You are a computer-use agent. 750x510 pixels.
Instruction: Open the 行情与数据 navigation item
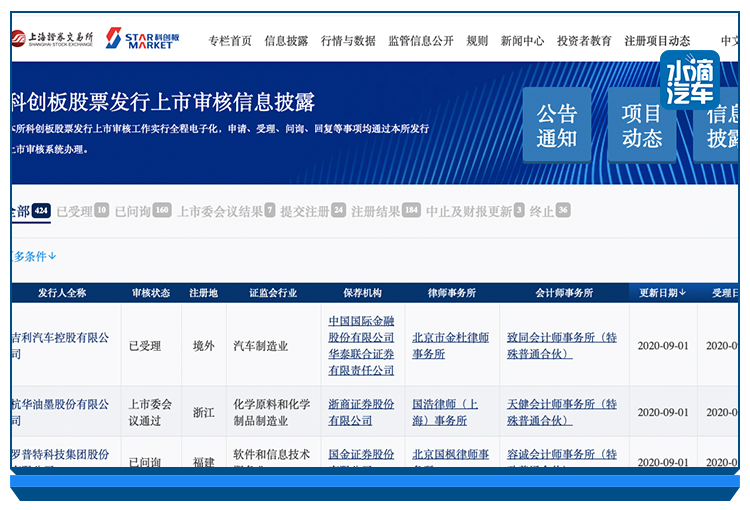tap(348, 41)
